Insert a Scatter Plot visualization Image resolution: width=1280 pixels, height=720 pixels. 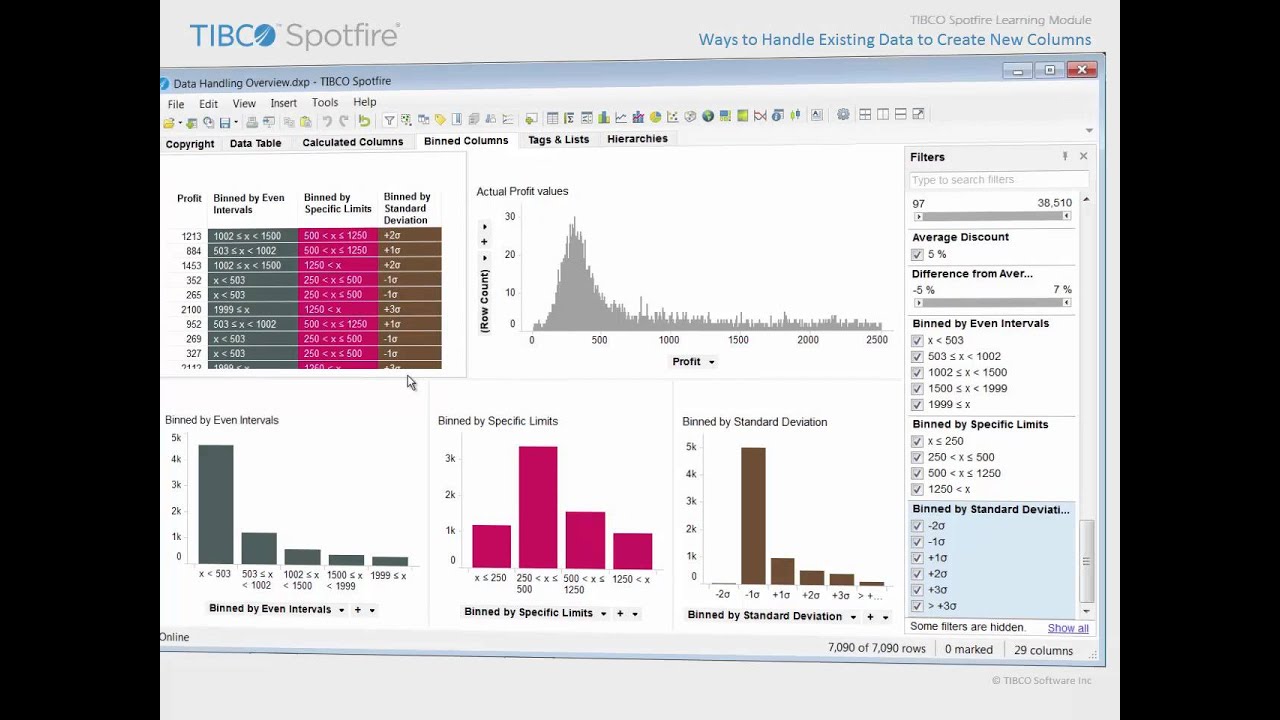[x=673, y=117]
